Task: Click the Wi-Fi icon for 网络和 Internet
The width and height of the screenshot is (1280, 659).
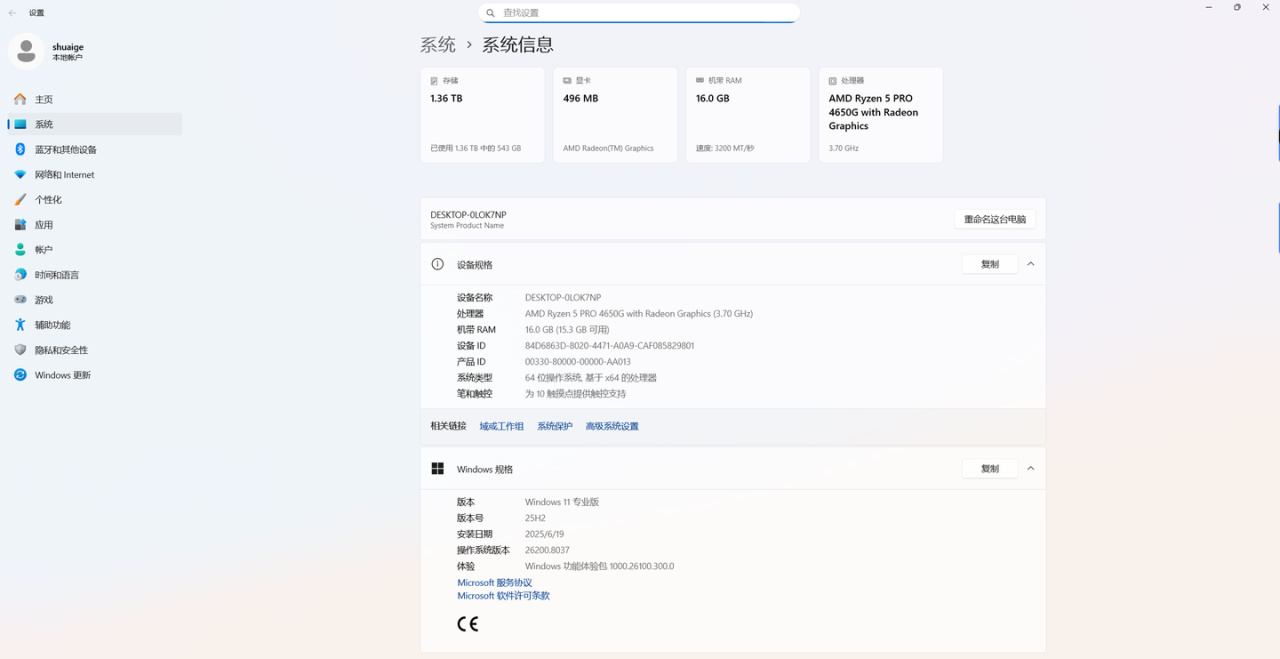Action: pos(20,174)
